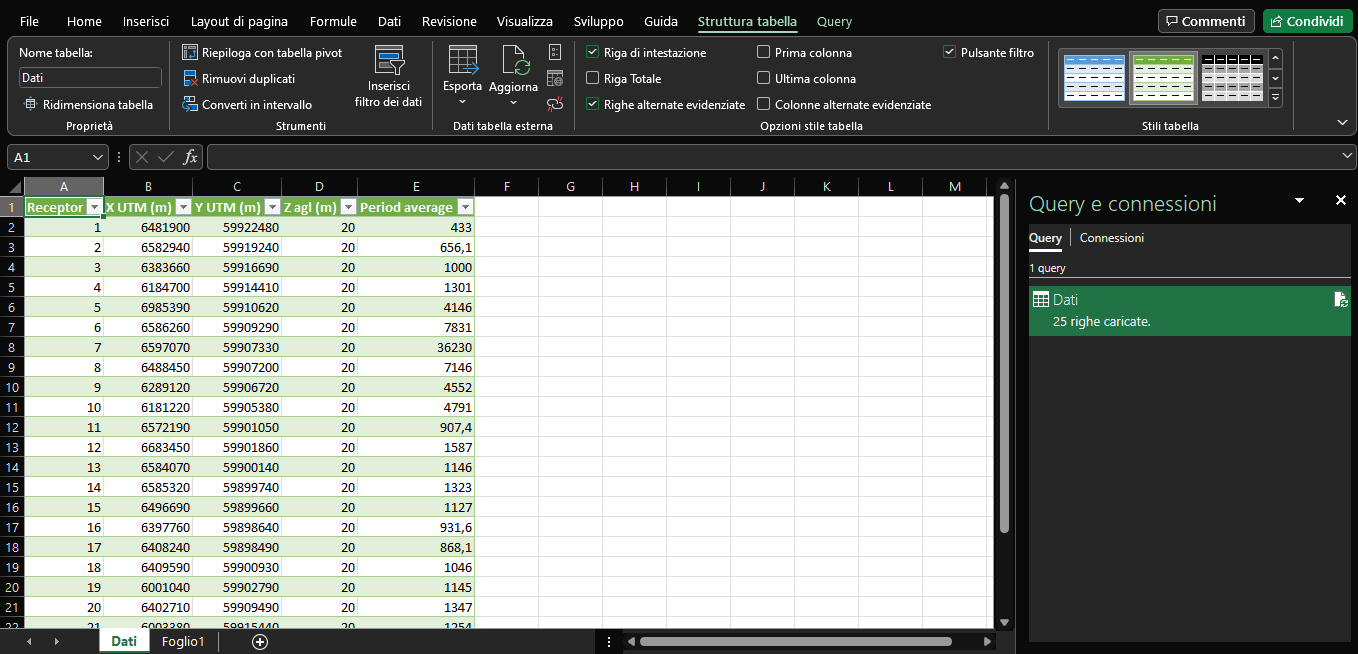Open the Period average filter dropdown
This screenshot has height=654, width=1358.
point(465,207)
